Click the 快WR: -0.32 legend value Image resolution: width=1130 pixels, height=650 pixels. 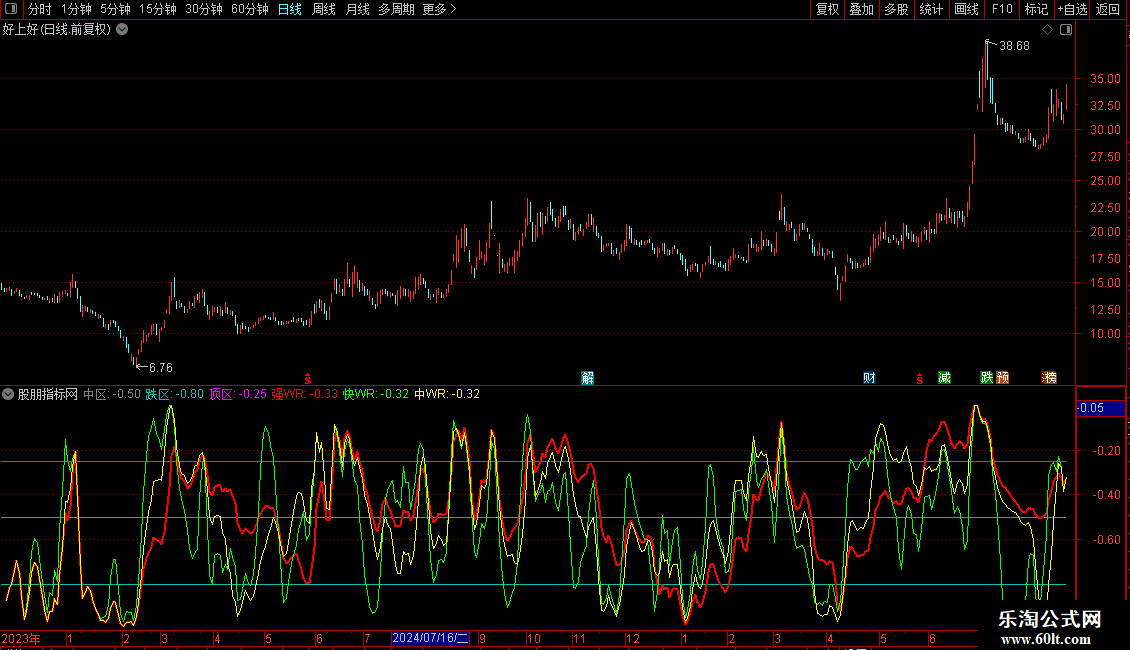click(x=375, y=394)
